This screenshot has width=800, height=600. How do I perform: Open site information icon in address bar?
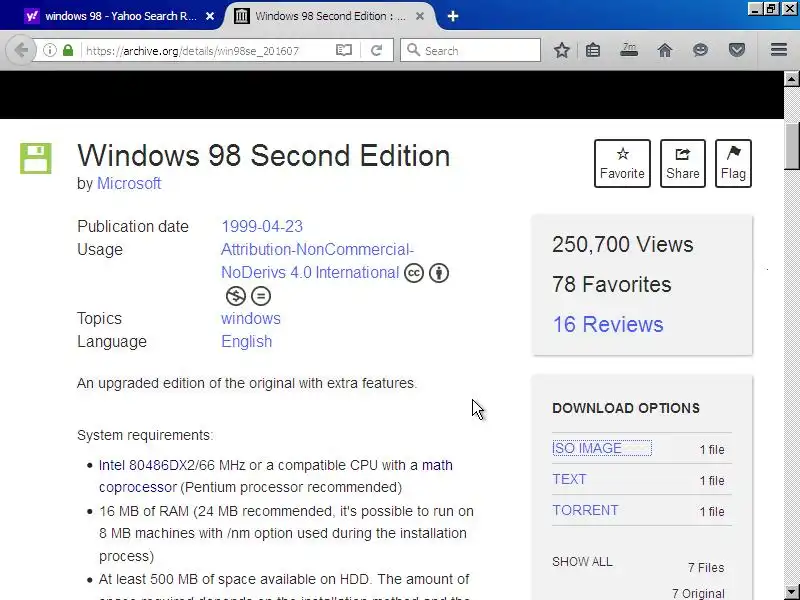point(49,50)
